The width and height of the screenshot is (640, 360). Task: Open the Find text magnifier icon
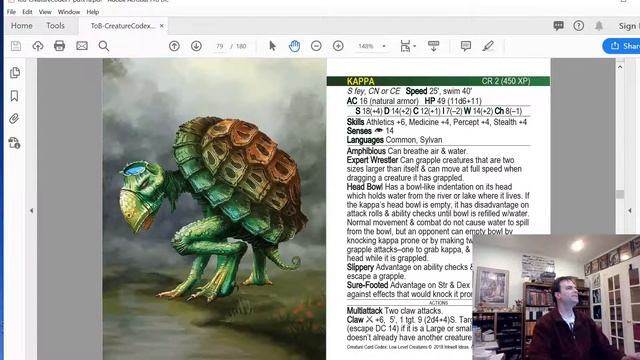click(104, 46)
